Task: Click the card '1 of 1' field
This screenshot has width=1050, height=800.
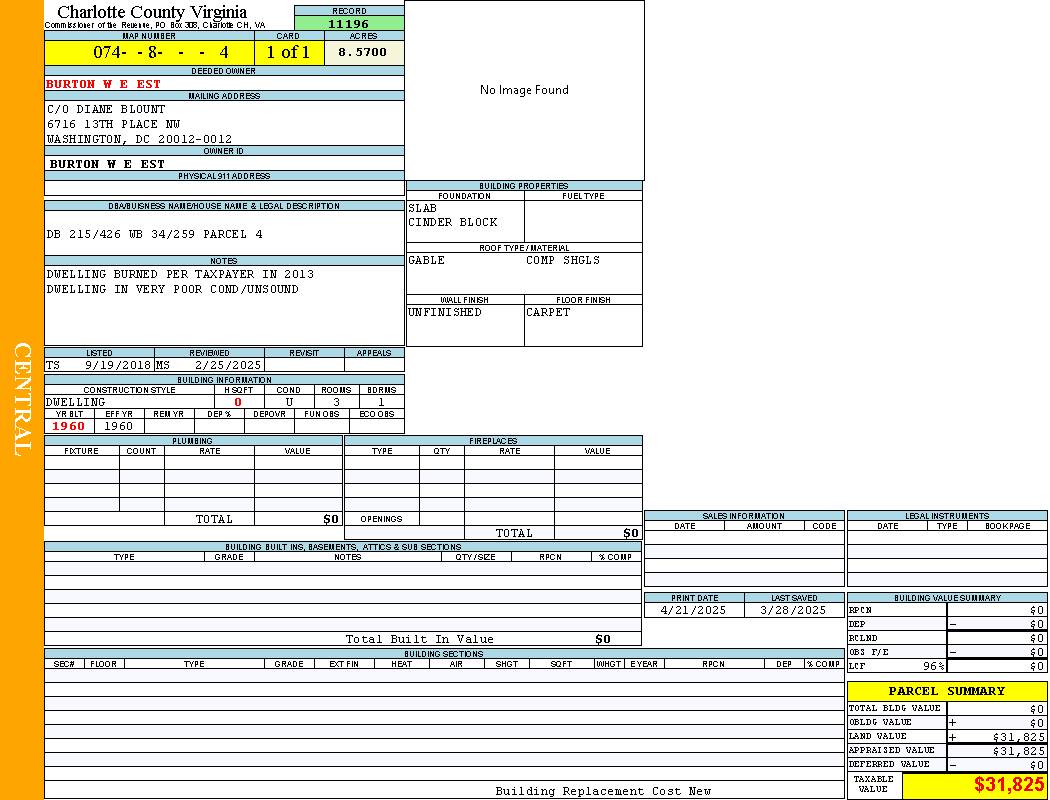Action: coord(288,52)
